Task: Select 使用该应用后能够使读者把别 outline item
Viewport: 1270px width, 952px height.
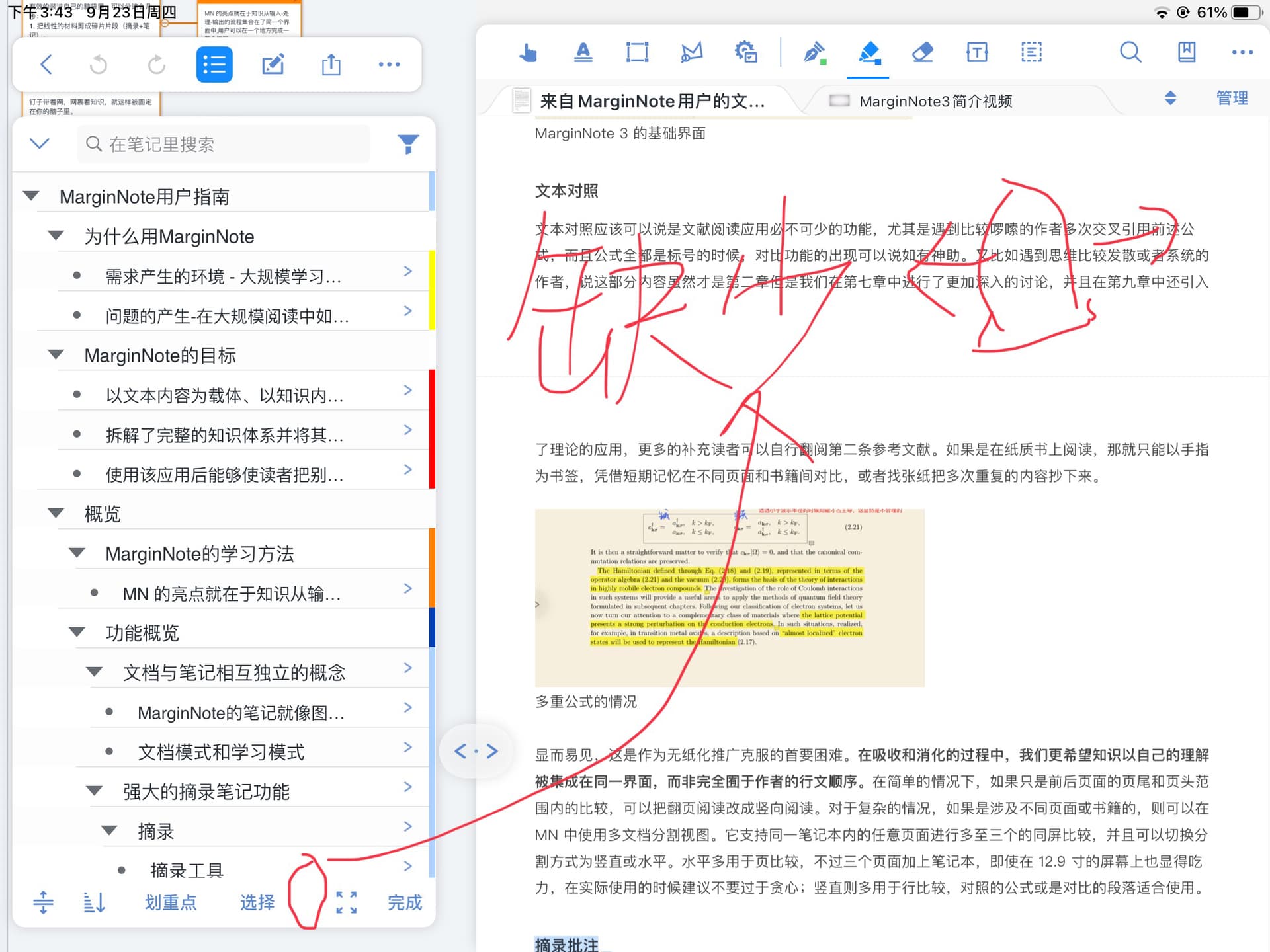Action: [x=224, y=475]
